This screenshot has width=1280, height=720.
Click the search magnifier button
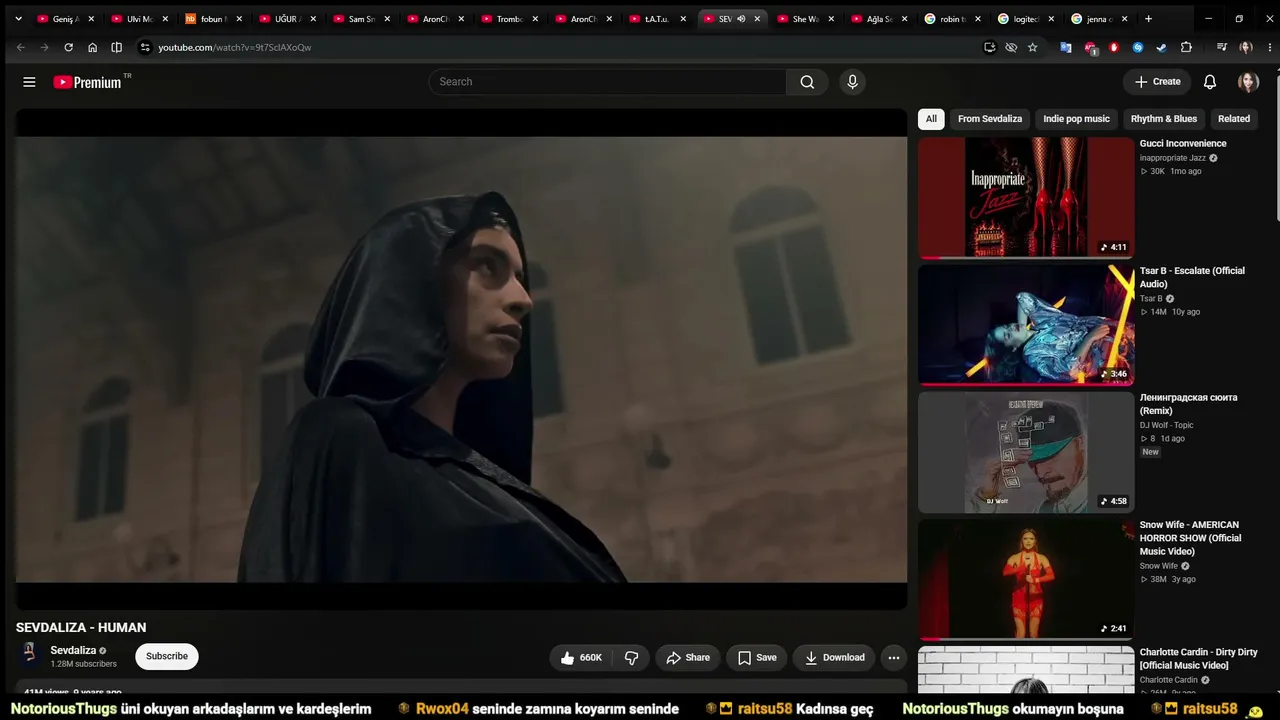point(807,82)
